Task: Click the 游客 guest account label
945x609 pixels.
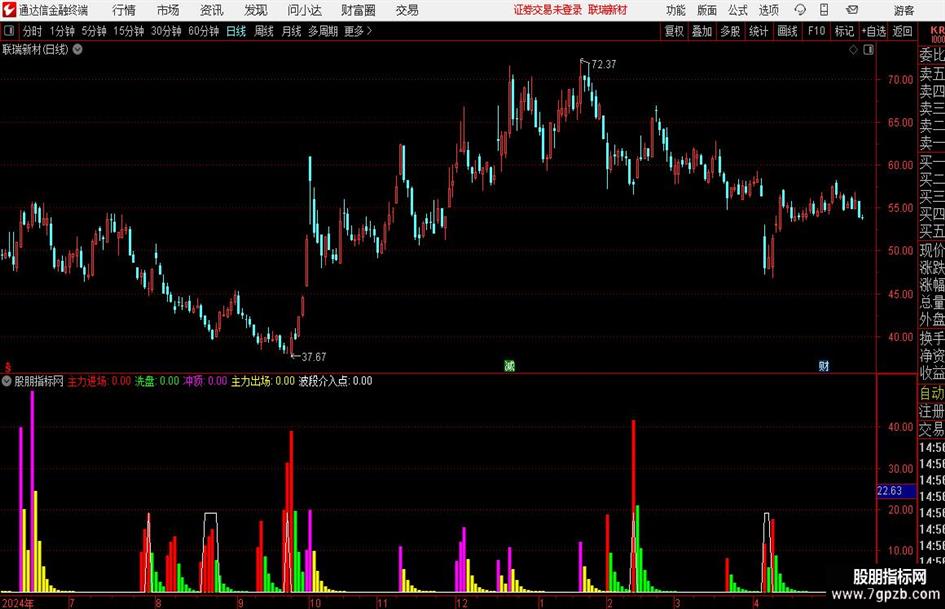Action: tap(903, 10)
